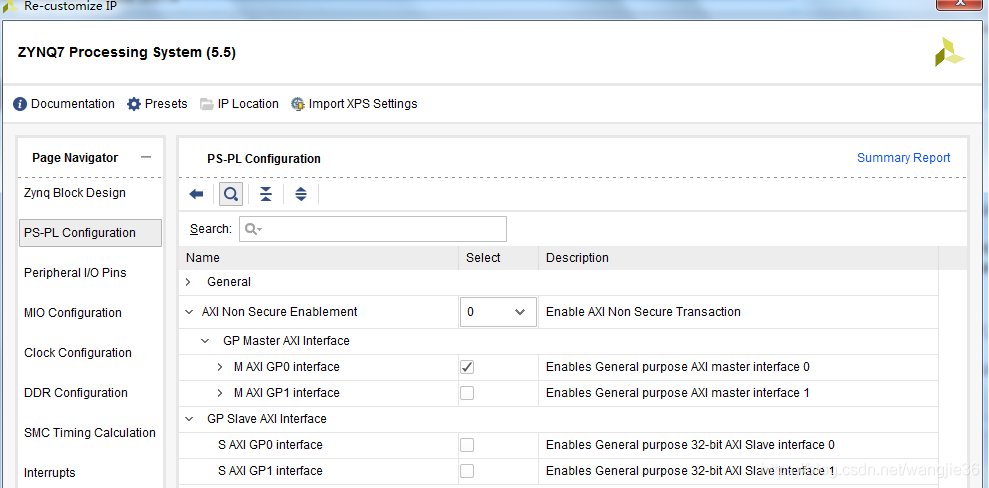Click Import XPS Settings
The image size is (989, 488).
354,104
